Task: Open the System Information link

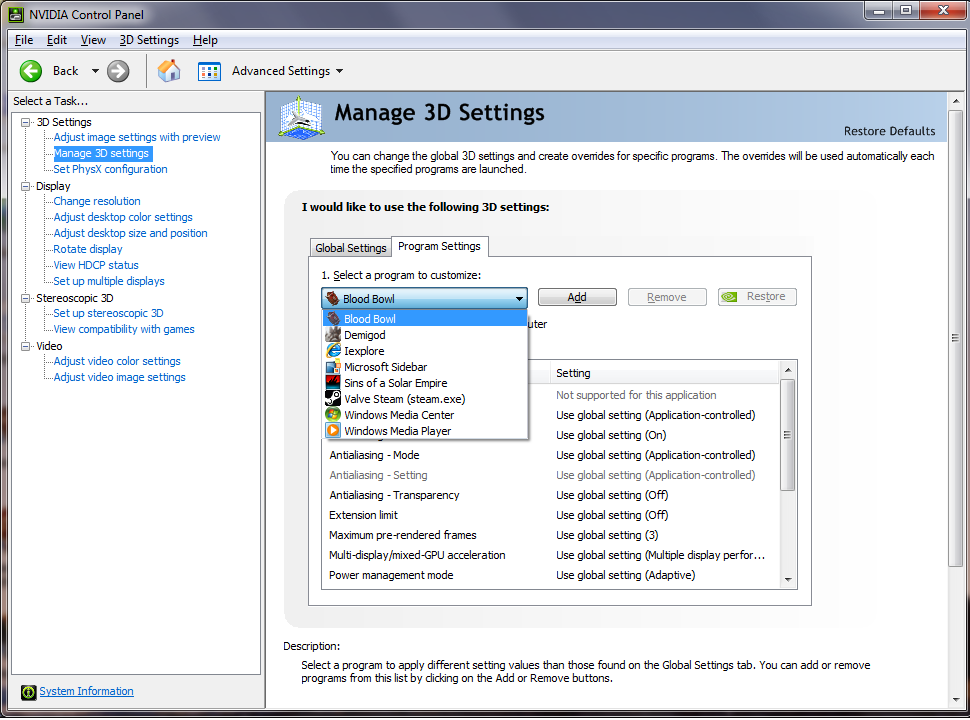Action: click(x=86, y=691)
